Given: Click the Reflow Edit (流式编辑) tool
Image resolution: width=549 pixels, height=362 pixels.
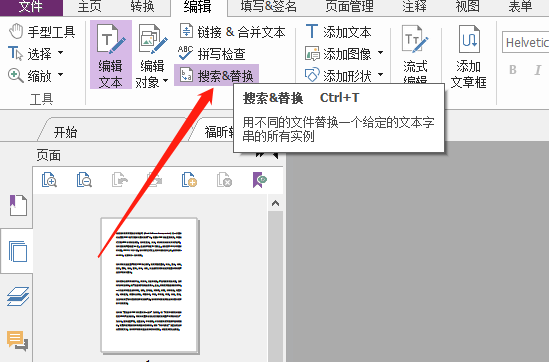Looking at the screenshot, I should tap(415, 54).
